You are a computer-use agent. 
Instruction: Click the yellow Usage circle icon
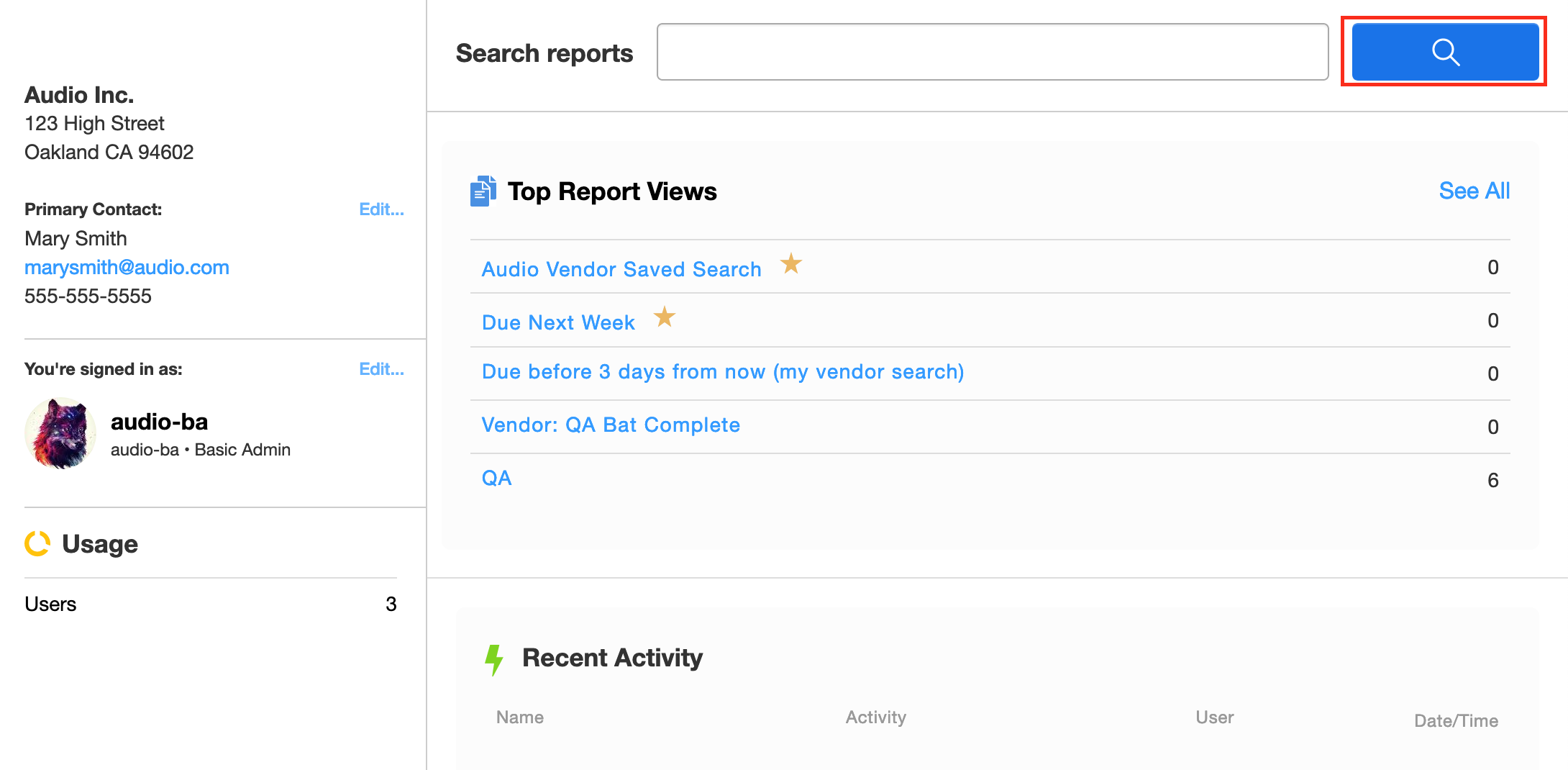click(x=37, y=544)
